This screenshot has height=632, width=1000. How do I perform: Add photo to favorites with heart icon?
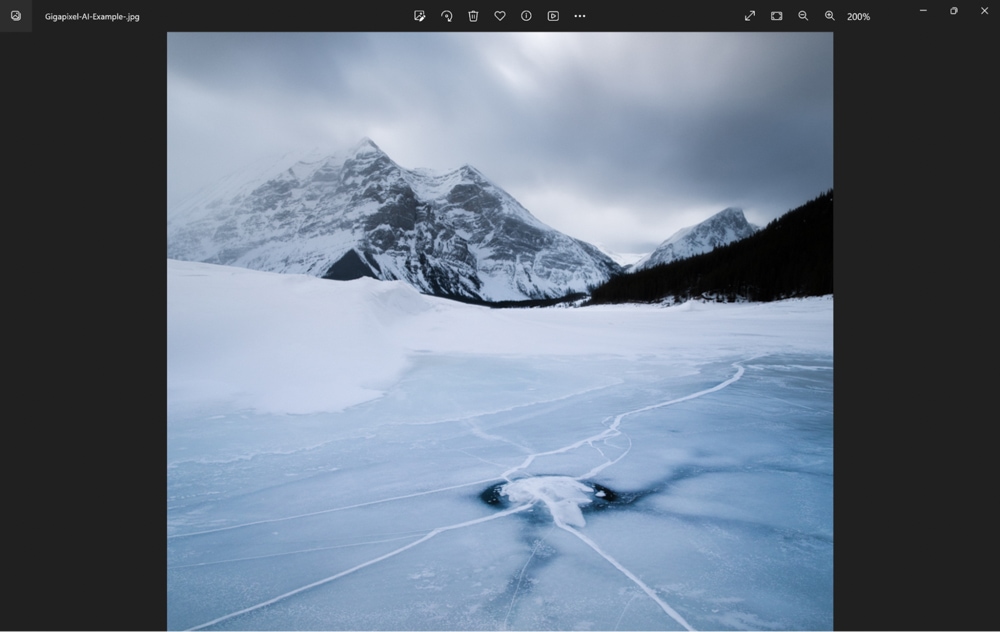pyautogui.click(x=500, y=16)
